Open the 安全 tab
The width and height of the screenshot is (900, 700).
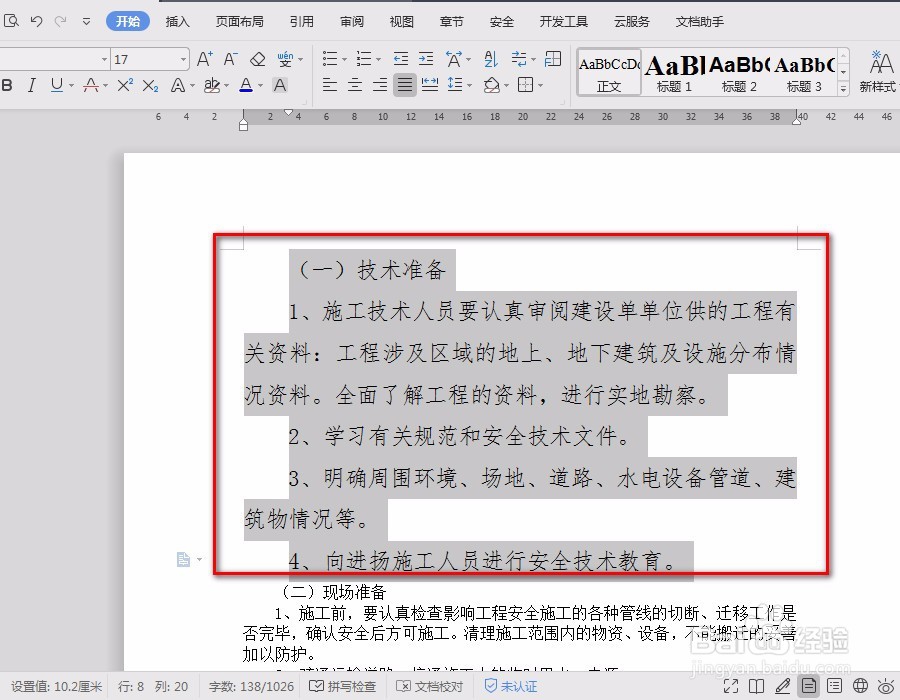click(502, 22)
